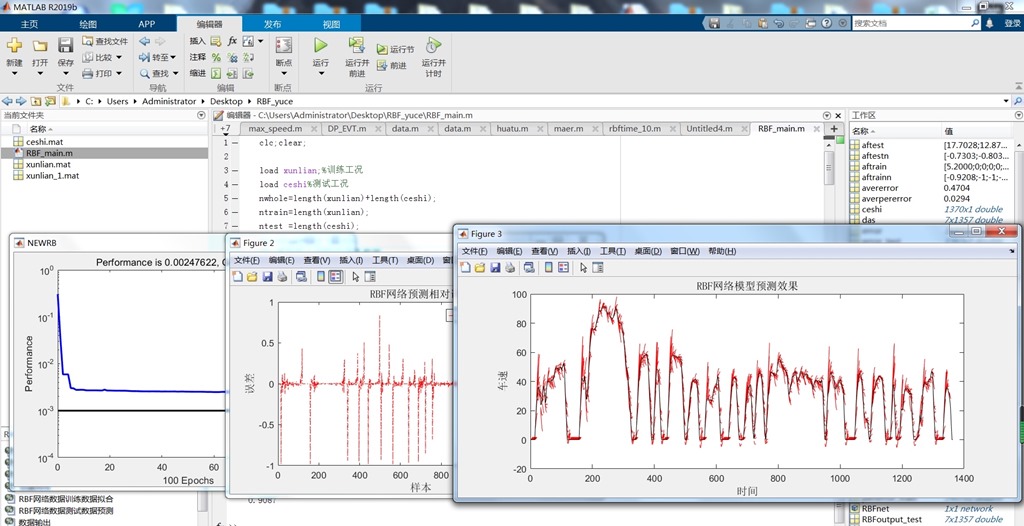This screenshot has height=526, width=1024.
Task: Click the print icon in Figure 3 toolbar
Action: [x=509, y=267]
